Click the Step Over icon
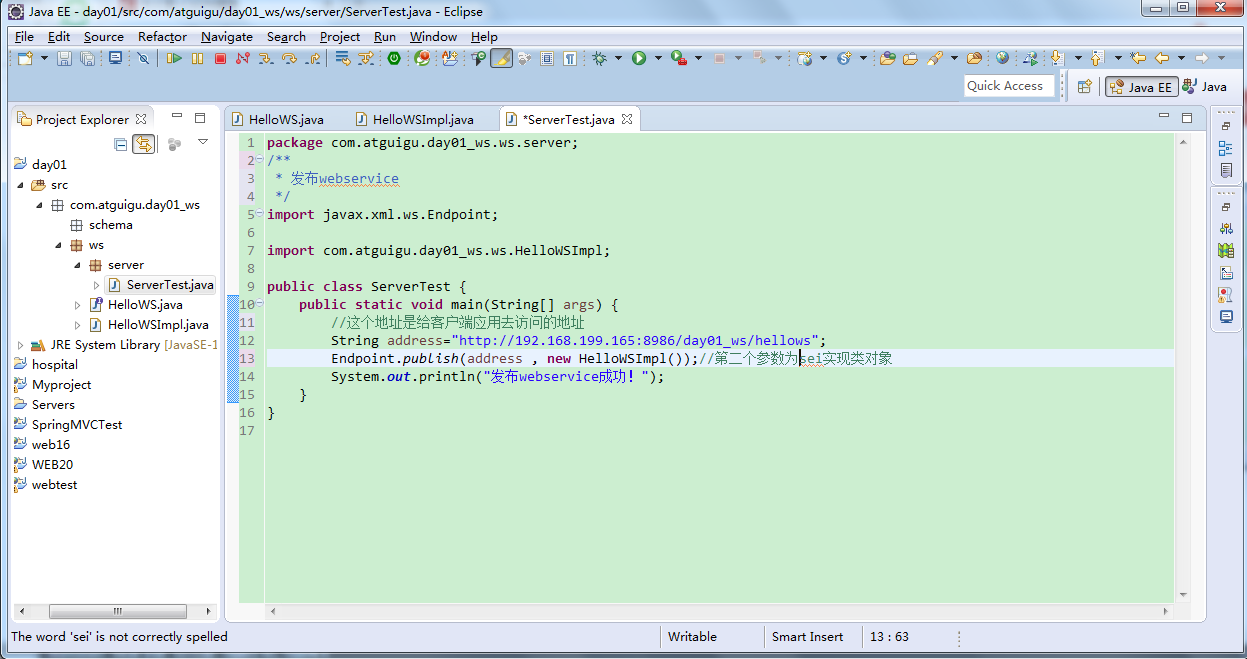 [x=290, y=58]
